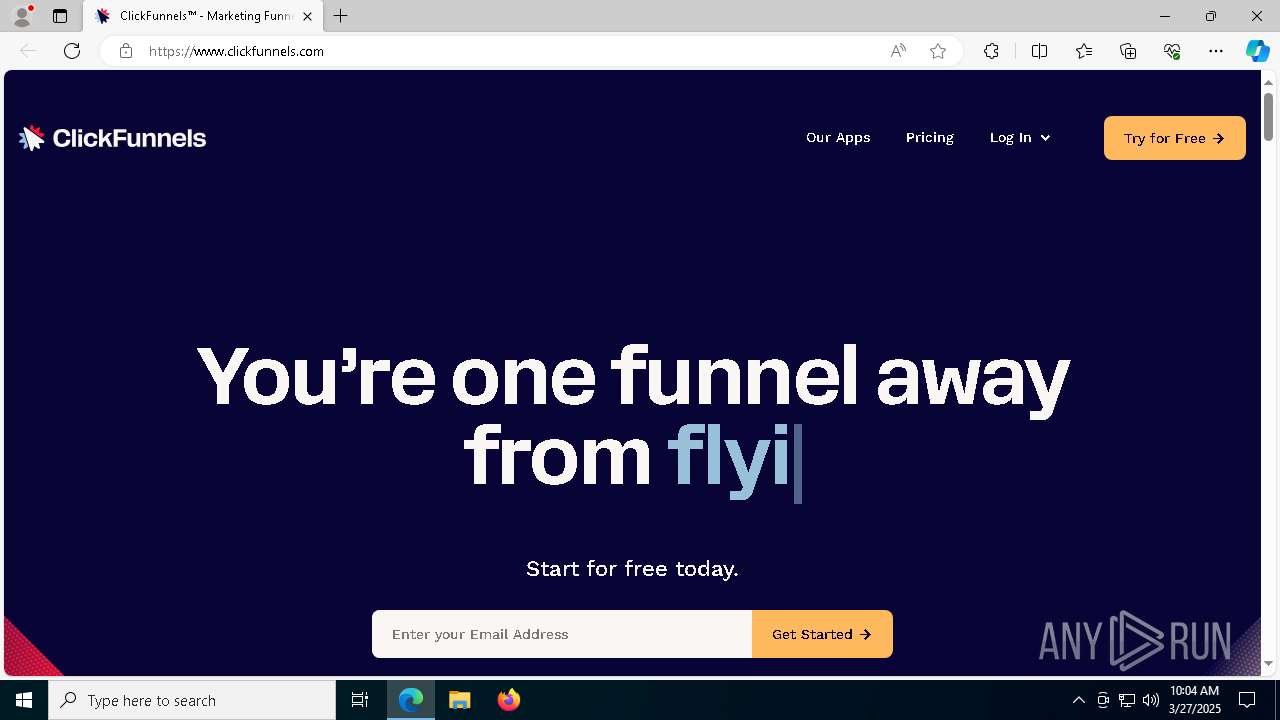Click the Get Started button
The width and height of the screenshot is (1280, 720).
[822, 634]
